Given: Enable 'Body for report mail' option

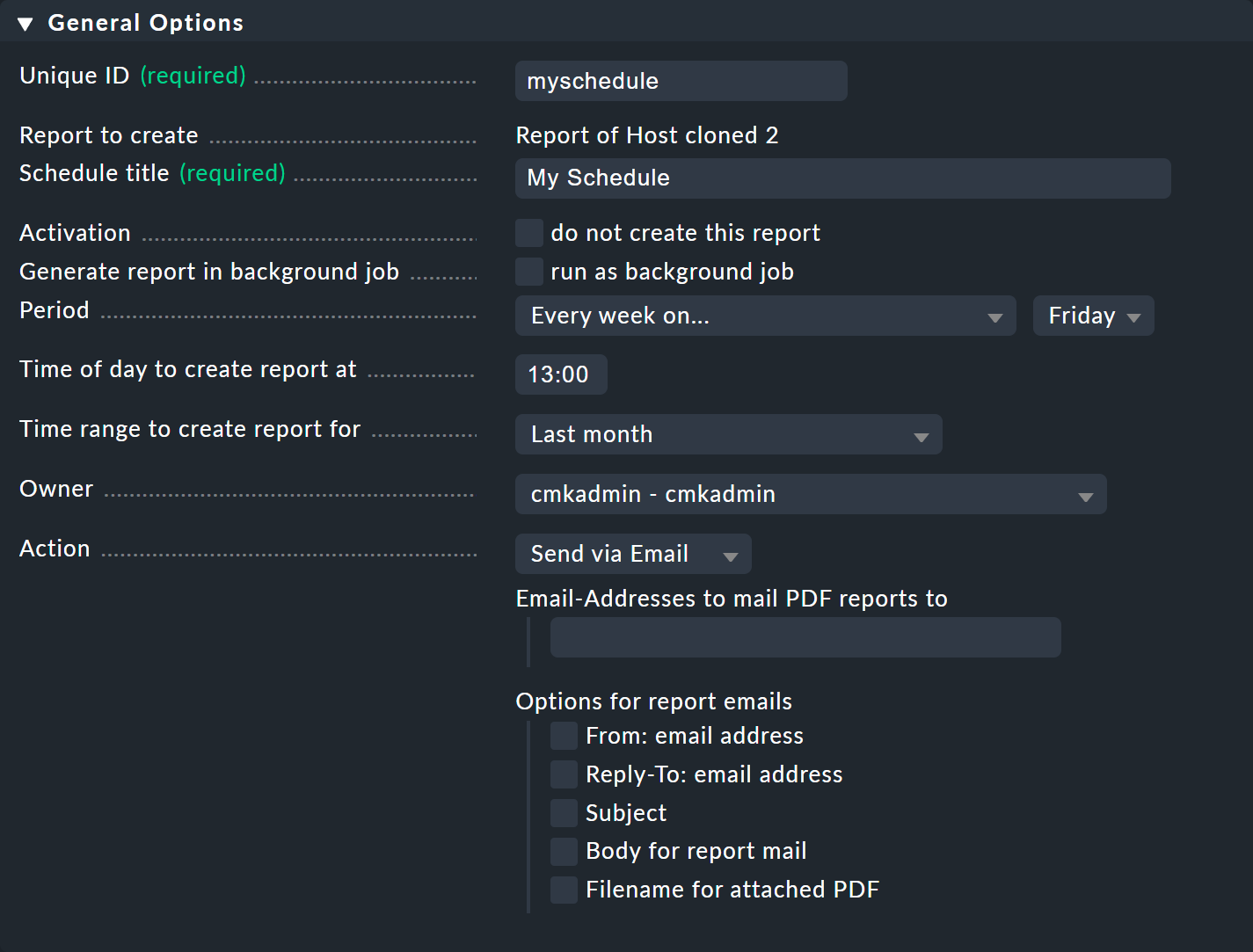Looking at the screenshot, I should tap(564, 851).
